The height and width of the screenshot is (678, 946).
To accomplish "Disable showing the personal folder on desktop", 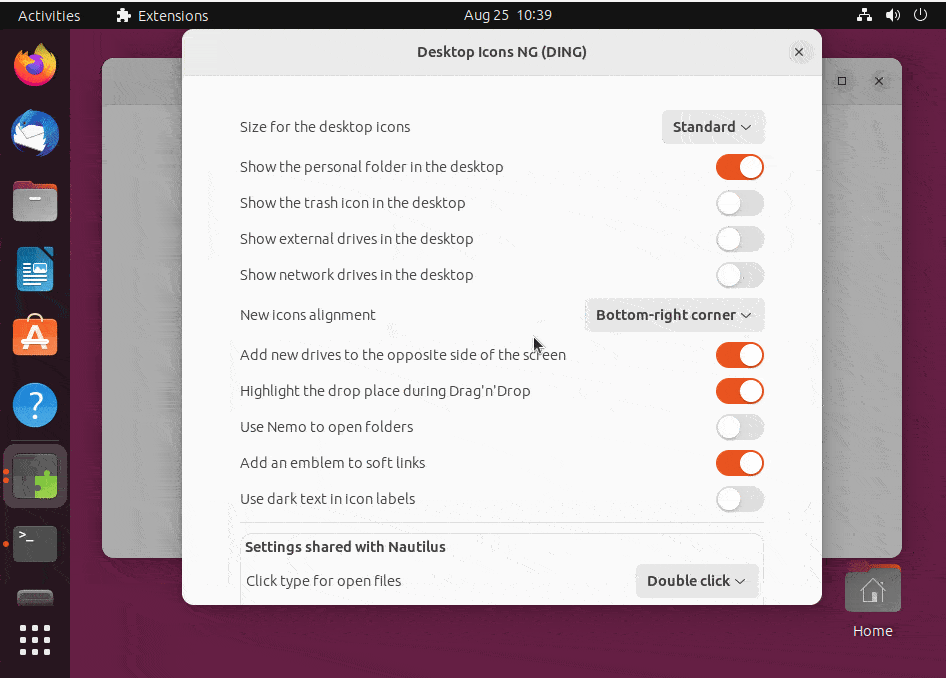I will 739,167.
